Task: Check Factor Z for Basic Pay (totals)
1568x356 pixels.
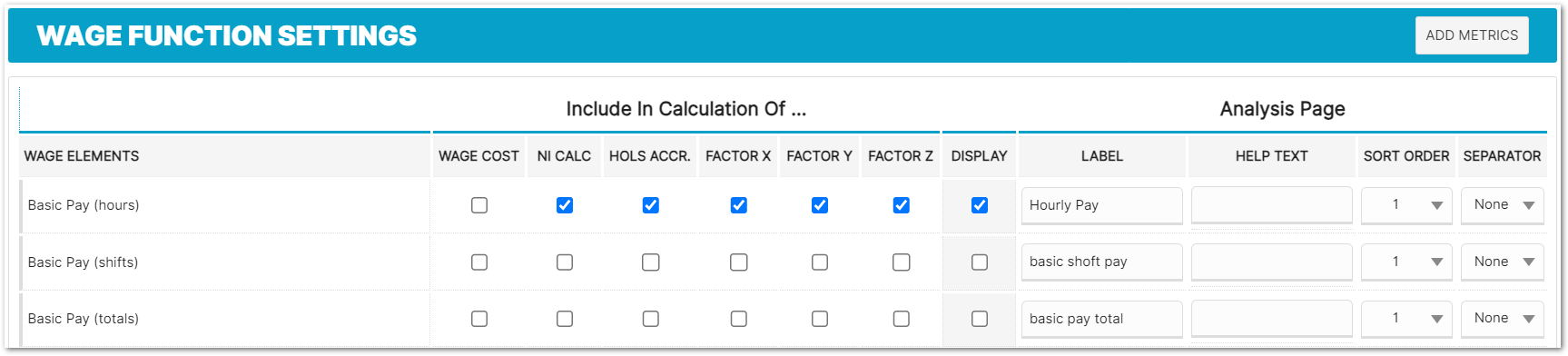Action: click(902, 319)
